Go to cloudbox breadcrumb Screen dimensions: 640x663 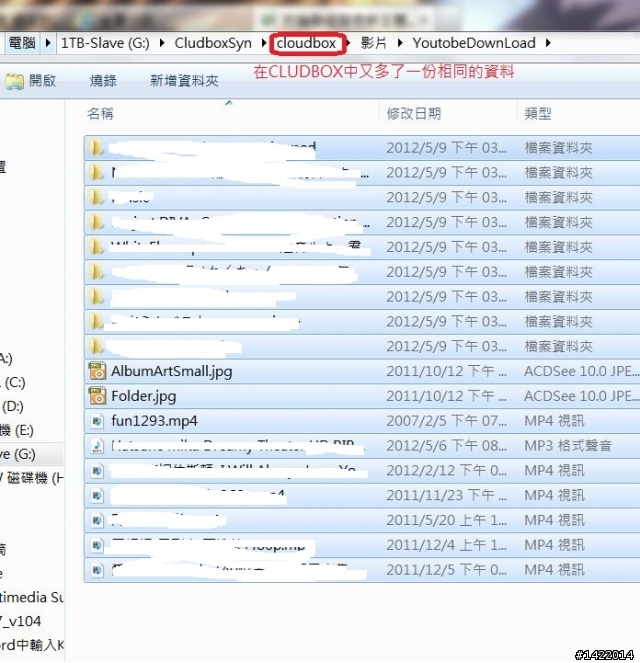coord(306,43)
